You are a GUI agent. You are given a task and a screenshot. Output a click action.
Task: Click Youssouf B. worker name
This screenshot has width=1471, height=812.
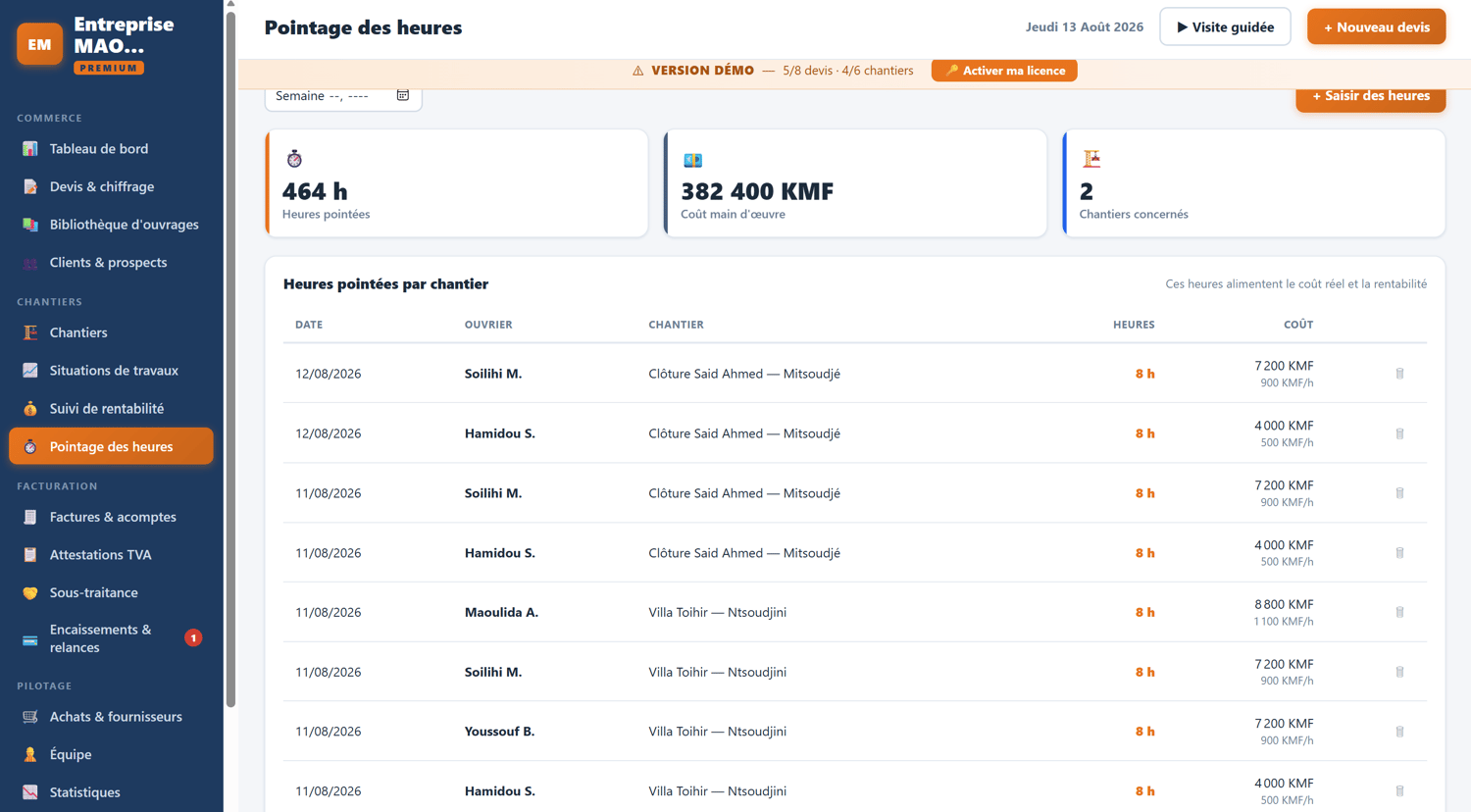[499, 732]
